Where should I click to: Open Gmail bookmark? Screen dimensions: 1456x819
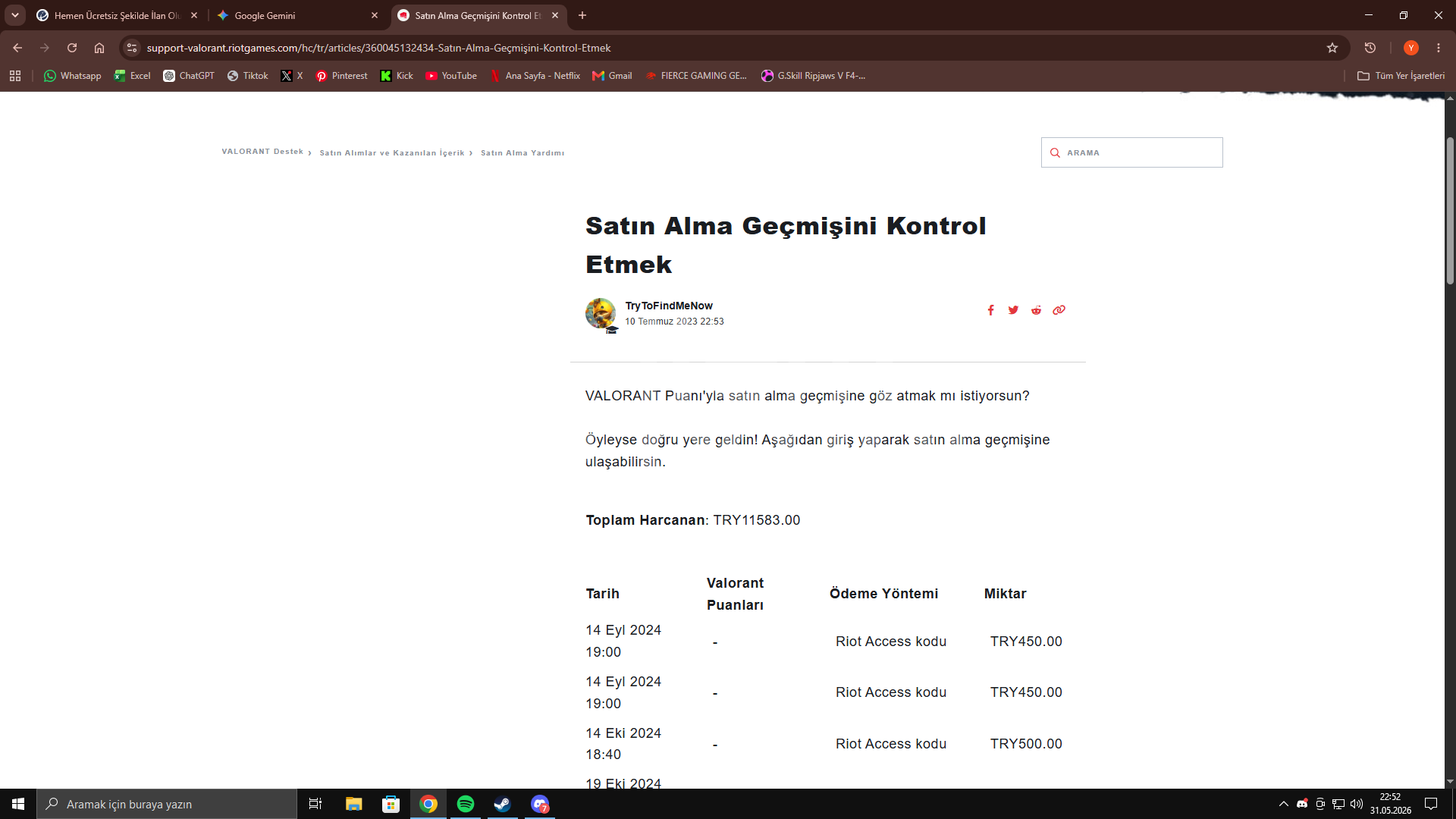[x=613, y=76]
